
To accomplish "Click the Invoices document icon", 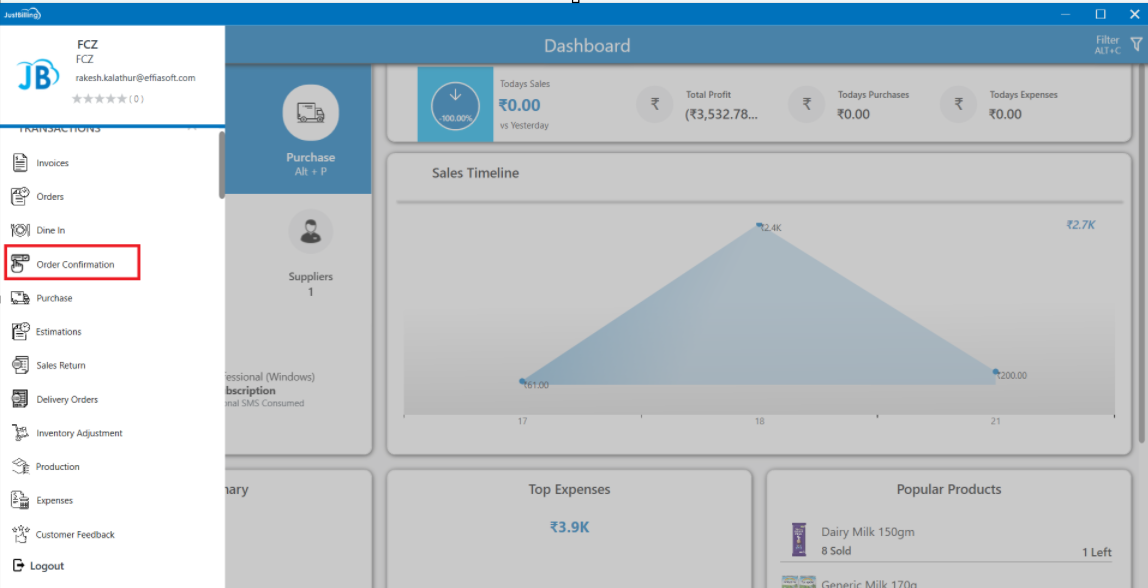I will pos(20,163).
